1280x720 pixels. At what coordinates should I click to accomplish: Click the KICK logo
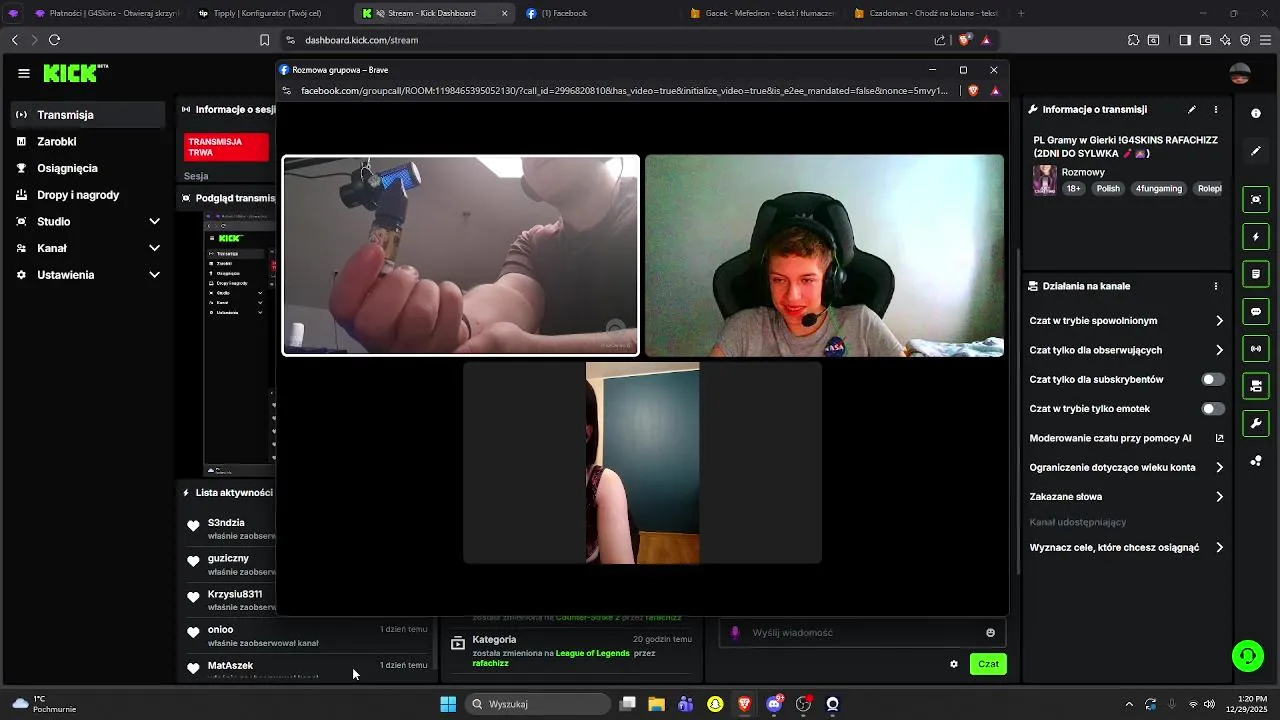pos(74,73)
